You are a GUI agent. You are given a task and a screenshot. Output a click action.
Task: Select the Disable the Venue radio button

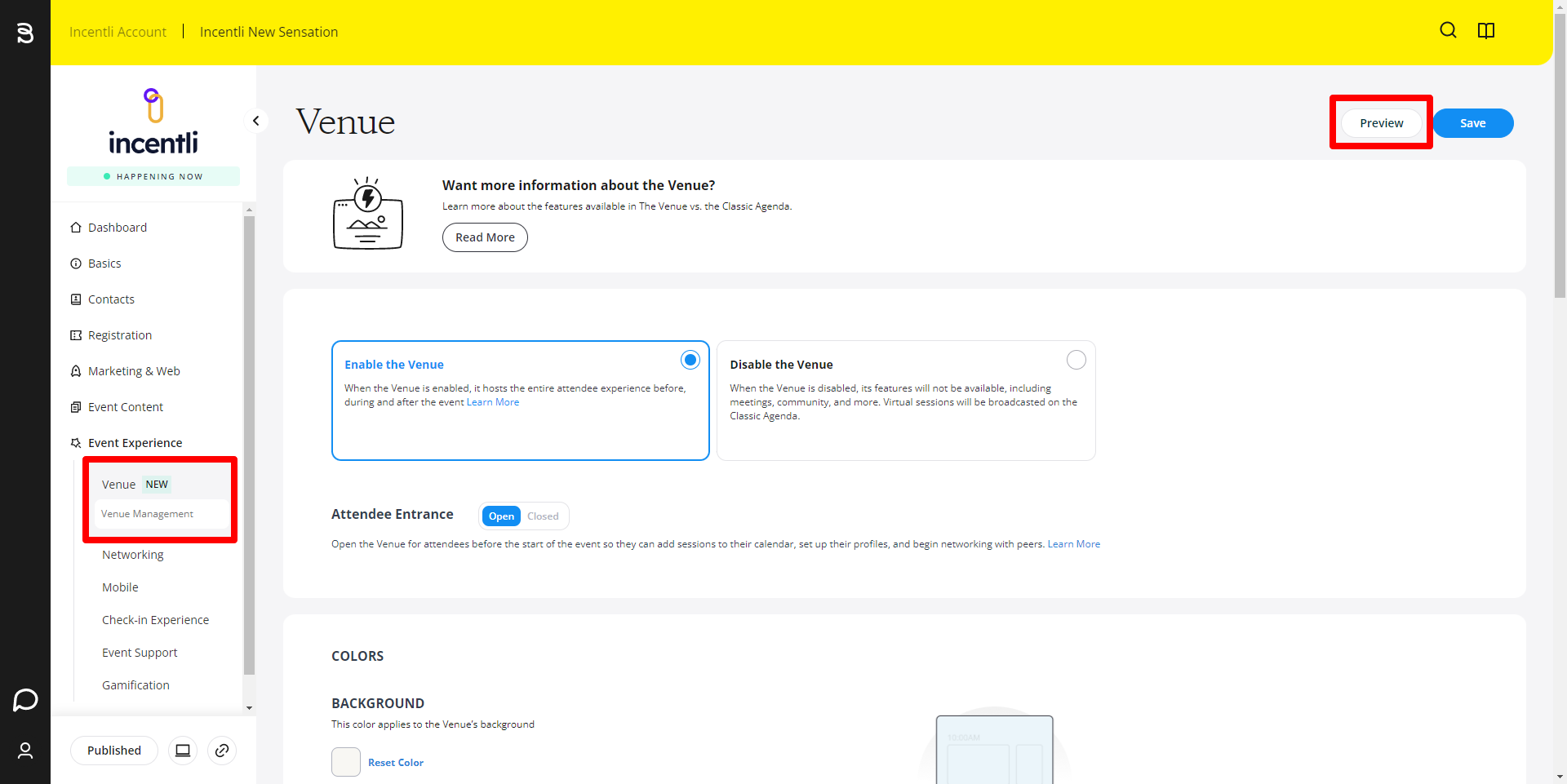(1076, 360)
